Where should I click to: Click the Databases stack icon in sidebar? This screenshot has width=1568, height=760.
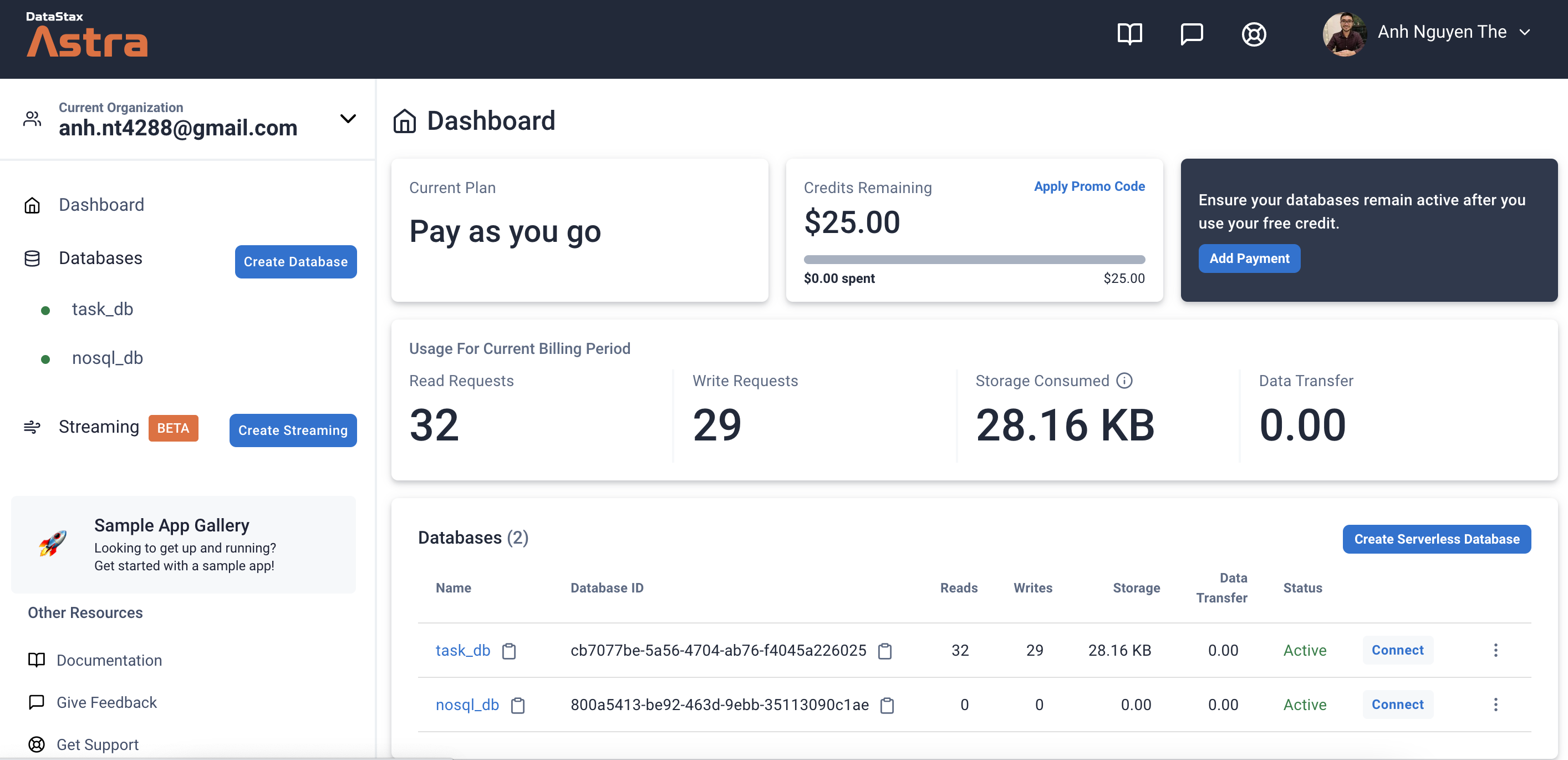(x=32, y=258)
